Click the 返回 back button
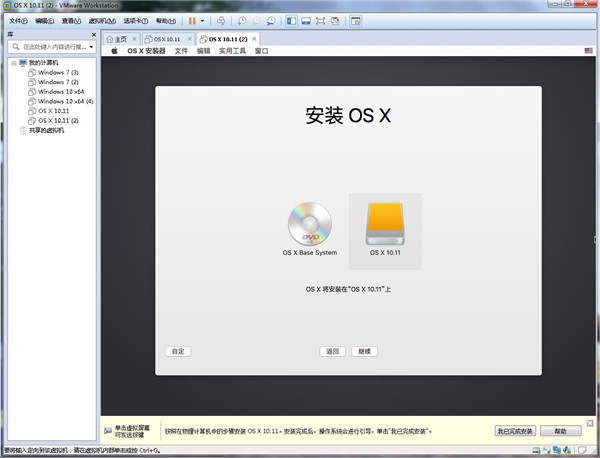 (x=333, y=351)
